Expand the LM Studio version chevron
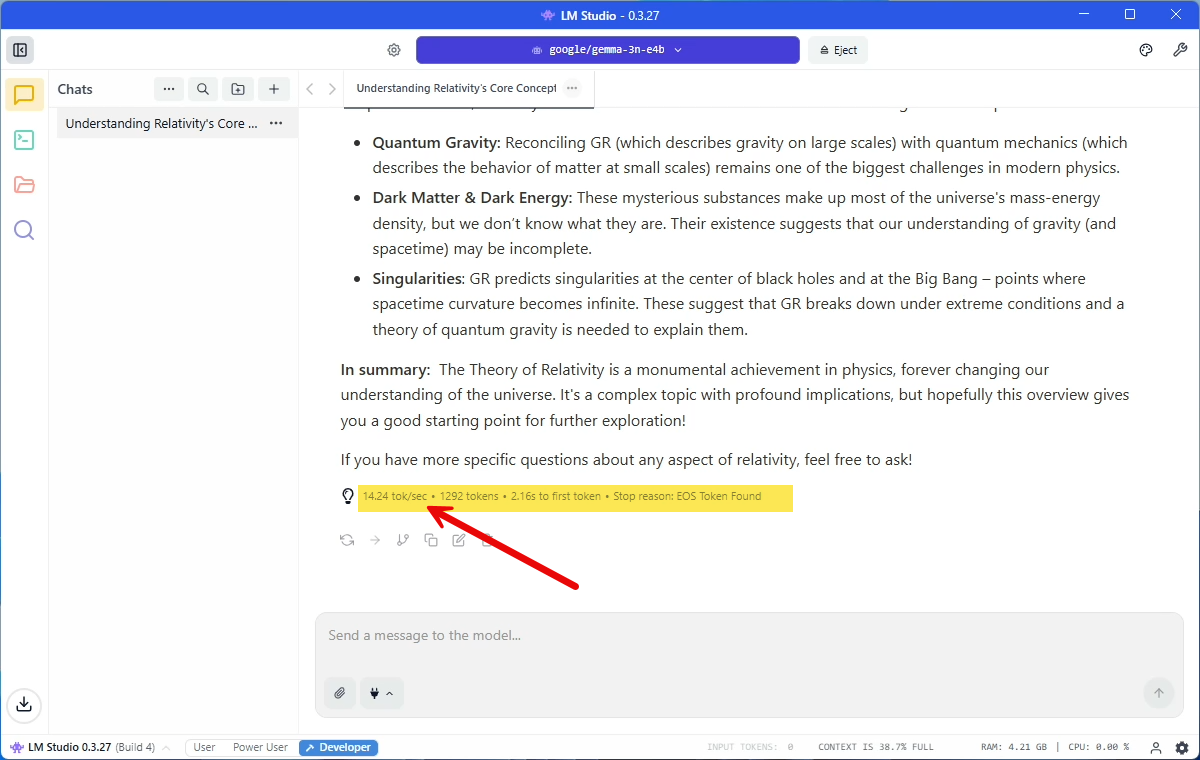Viewport: 1200px width, 760px height. tap(166, 748)
